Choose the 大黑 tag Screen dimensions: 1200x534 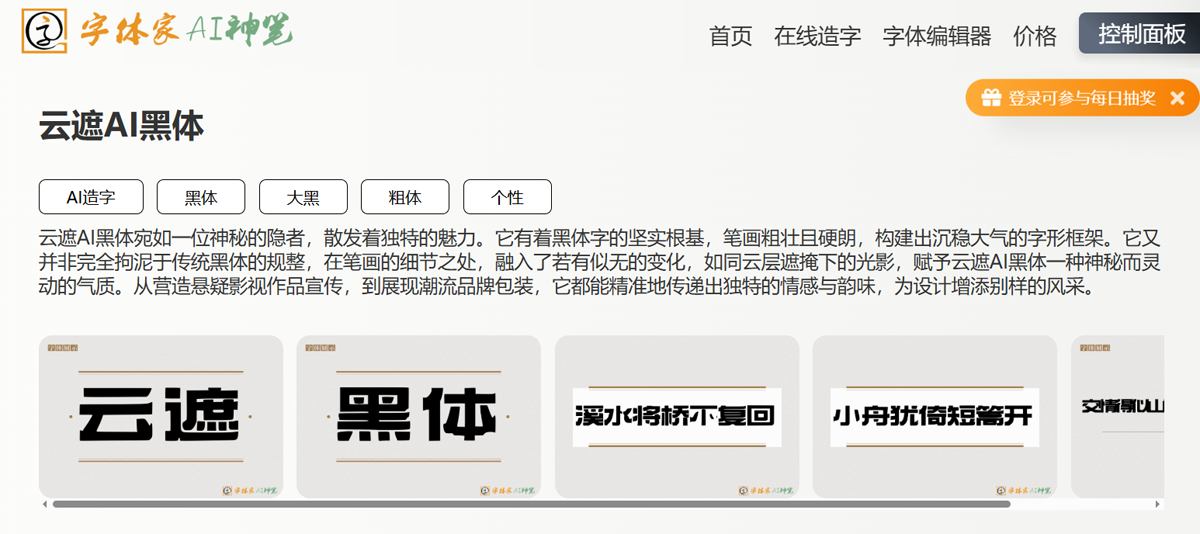(x=303, y=197)
